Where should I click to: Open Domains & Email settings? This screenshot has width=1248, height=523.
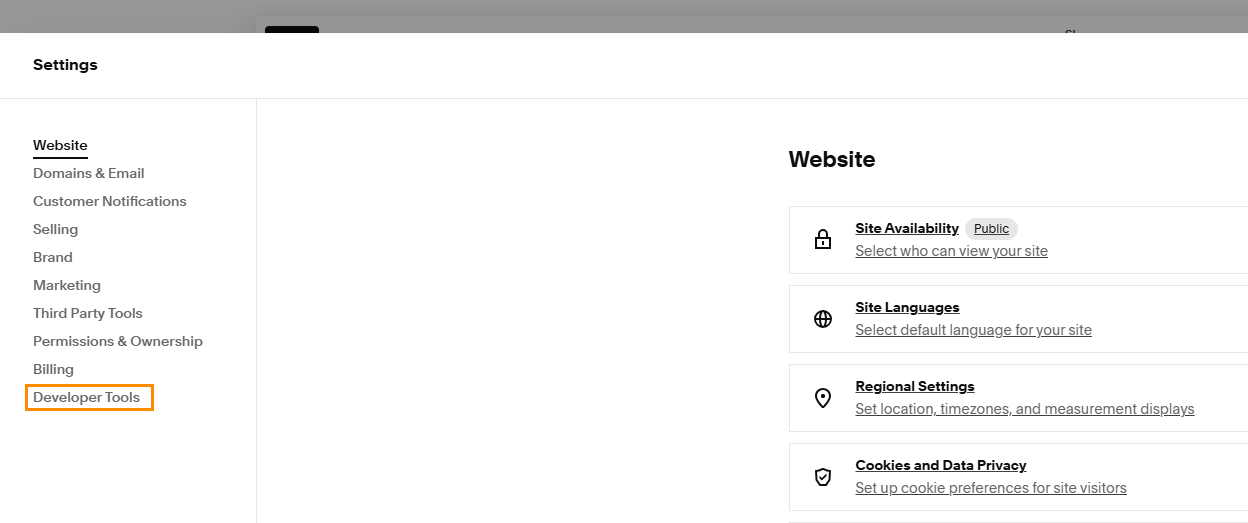point(89,173)
